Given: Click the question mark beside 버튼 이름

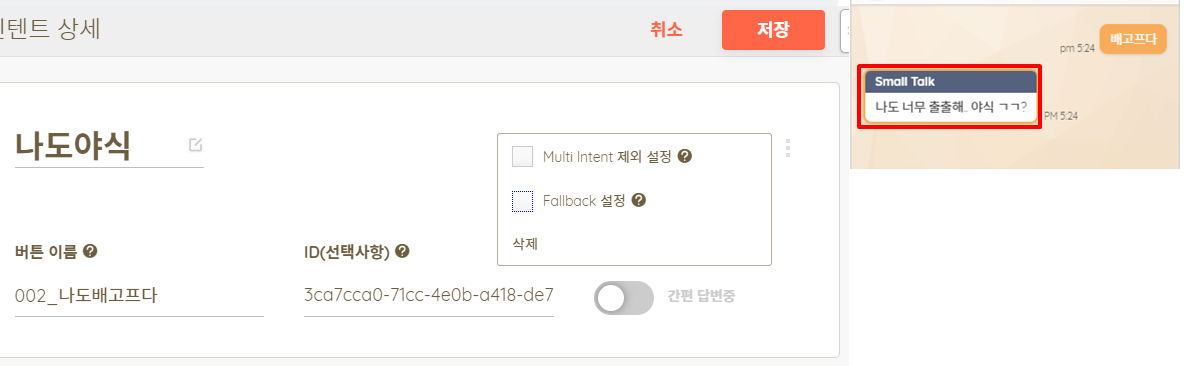Looking at the screenshot, I should 90,251.
